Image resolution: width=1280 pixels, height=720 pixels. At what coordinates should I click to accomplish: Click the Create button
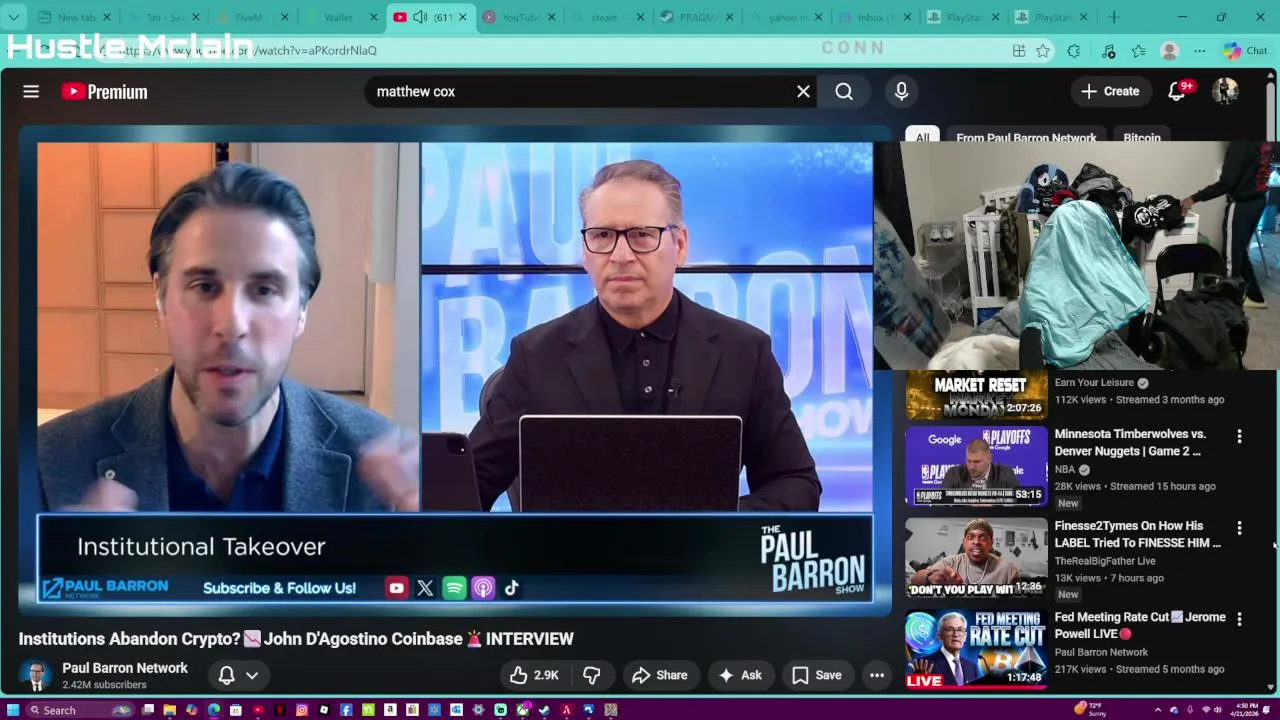(x=1110, y=91)
